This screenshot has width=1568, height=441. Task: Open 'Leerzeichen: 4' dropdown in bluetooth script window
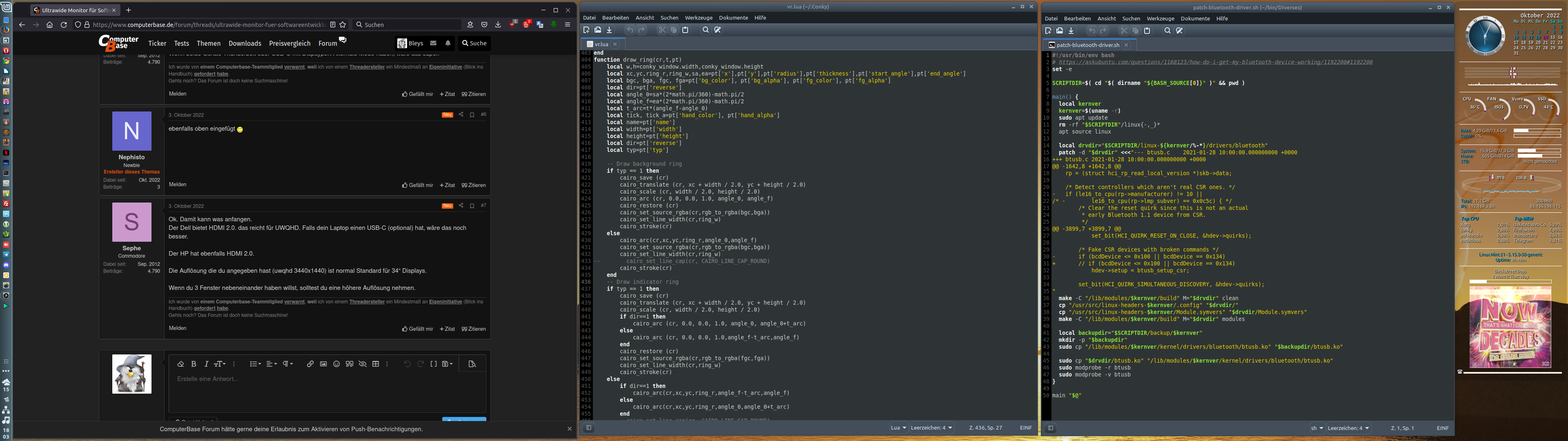click(x=1347, y=428)
